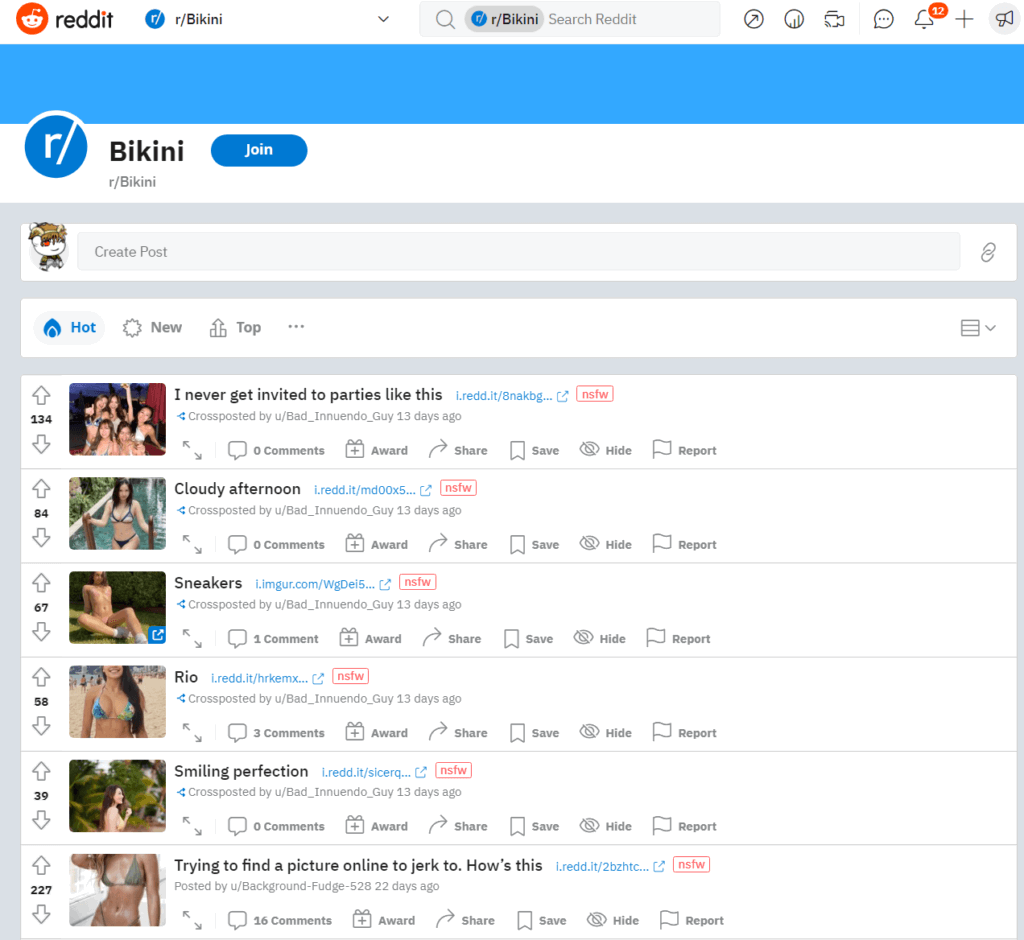Image resolution: width=1024 pixels, height=940 pixels.
Task: Open the card view layout dropdown
Action: [x=978, y=328]
